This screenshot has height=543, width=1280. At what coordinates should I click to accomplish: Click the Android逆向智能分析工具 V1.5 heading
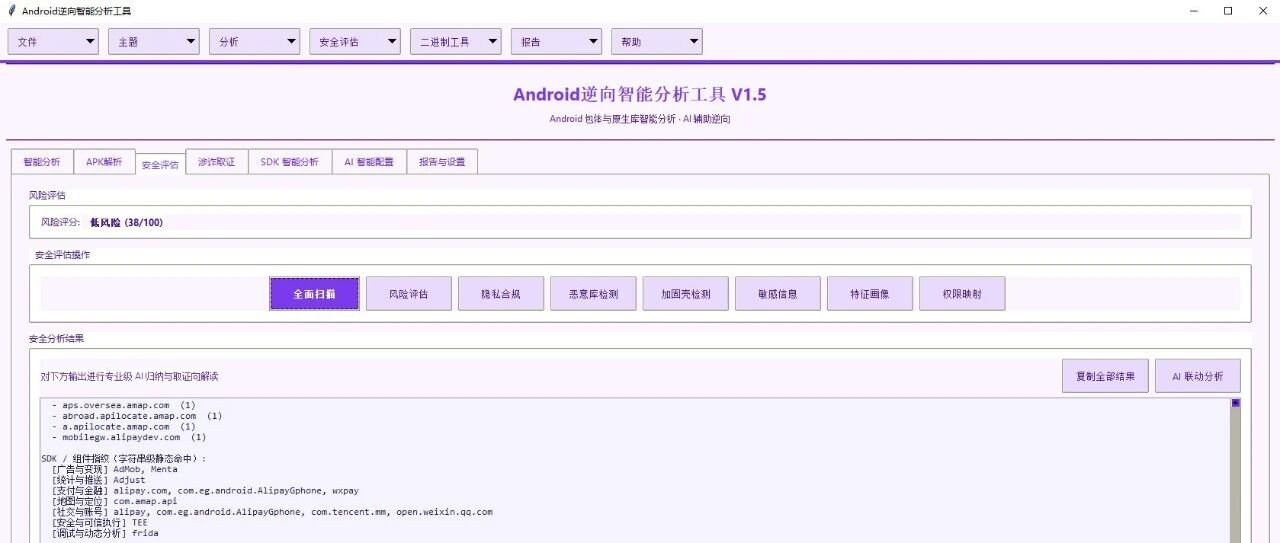(640, 95)
